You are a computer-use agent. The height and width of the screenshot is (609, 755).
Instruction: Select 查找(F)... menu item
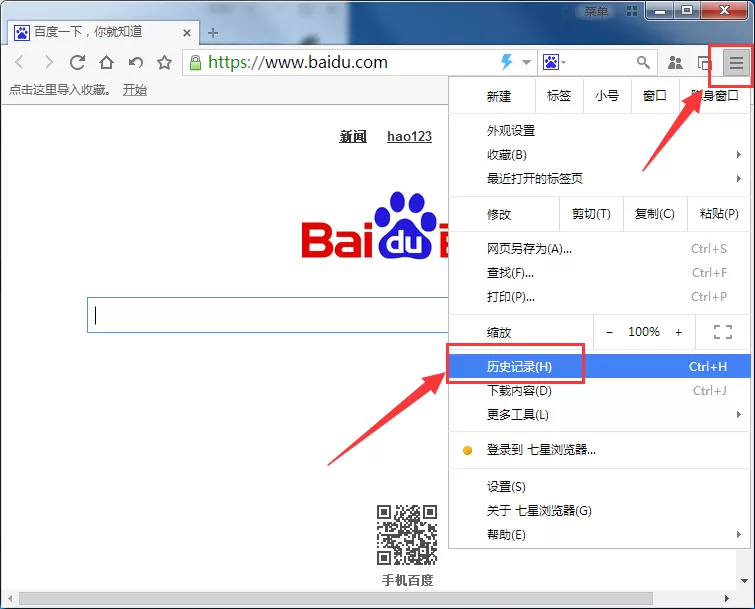pos(599,272)
